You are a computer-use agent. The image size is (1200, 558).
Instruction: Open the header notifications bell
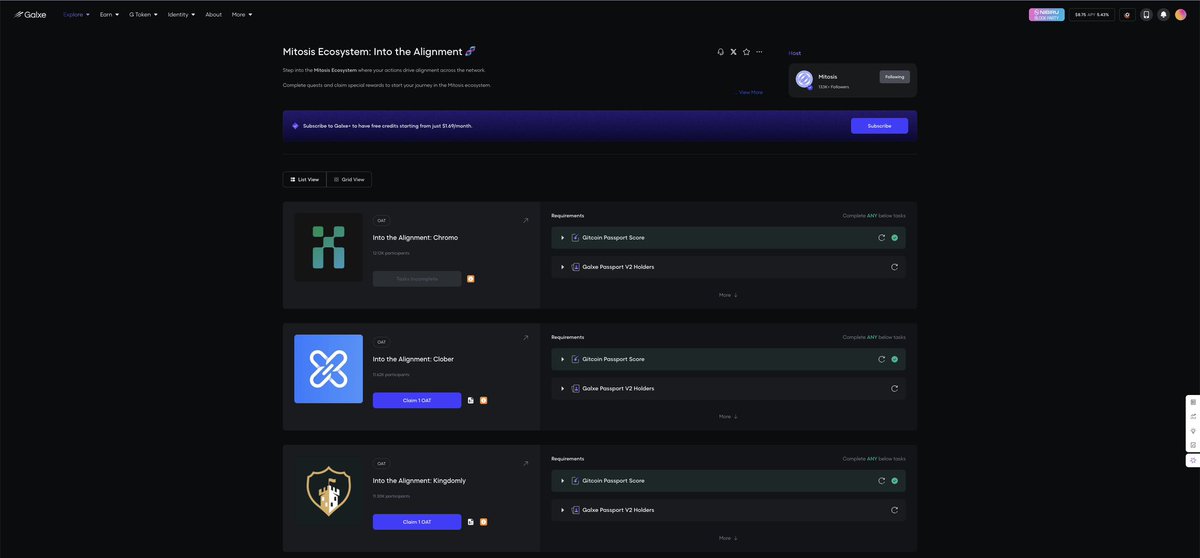tap(1163, 15)
